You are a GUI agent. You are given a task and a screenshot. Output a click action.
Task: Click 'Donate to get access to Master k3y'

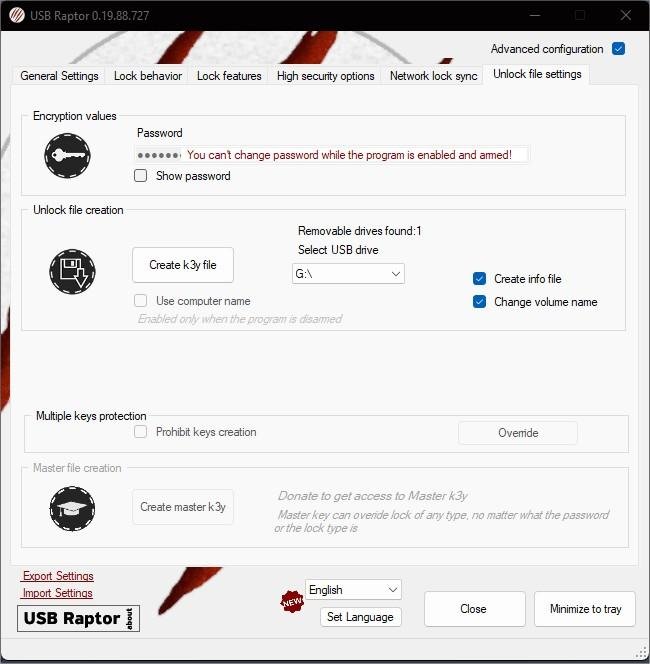(x=373, y=496)
